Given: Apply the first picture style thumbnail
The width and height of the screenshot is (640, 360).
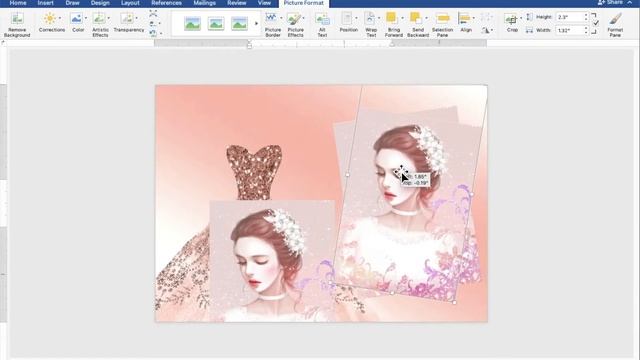Looking at the screenshot, I should [192, 24].
